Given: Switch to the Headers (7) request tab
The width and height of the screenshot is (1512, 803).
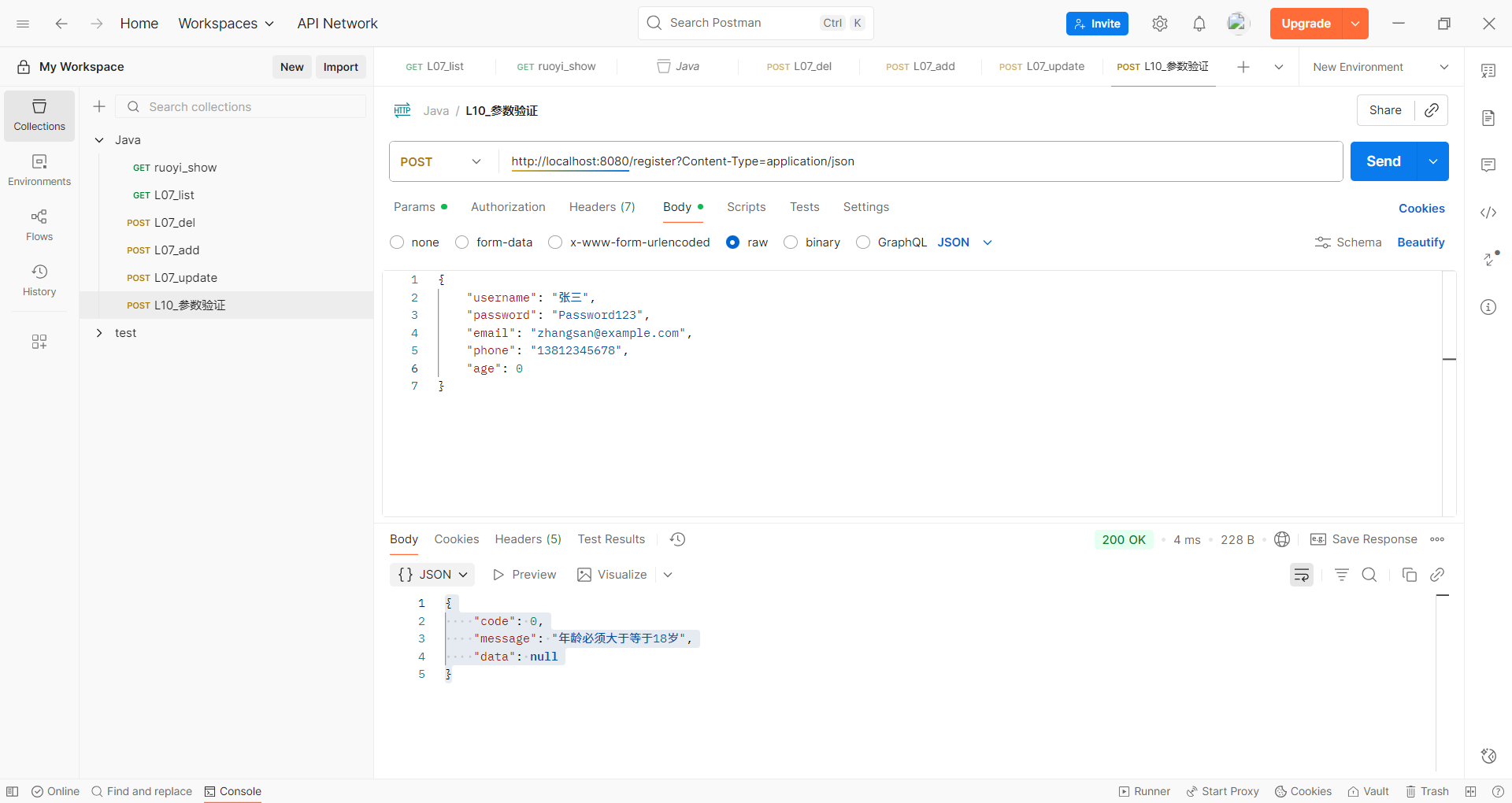Looking at the screenshot, I should tap(602, 207).
